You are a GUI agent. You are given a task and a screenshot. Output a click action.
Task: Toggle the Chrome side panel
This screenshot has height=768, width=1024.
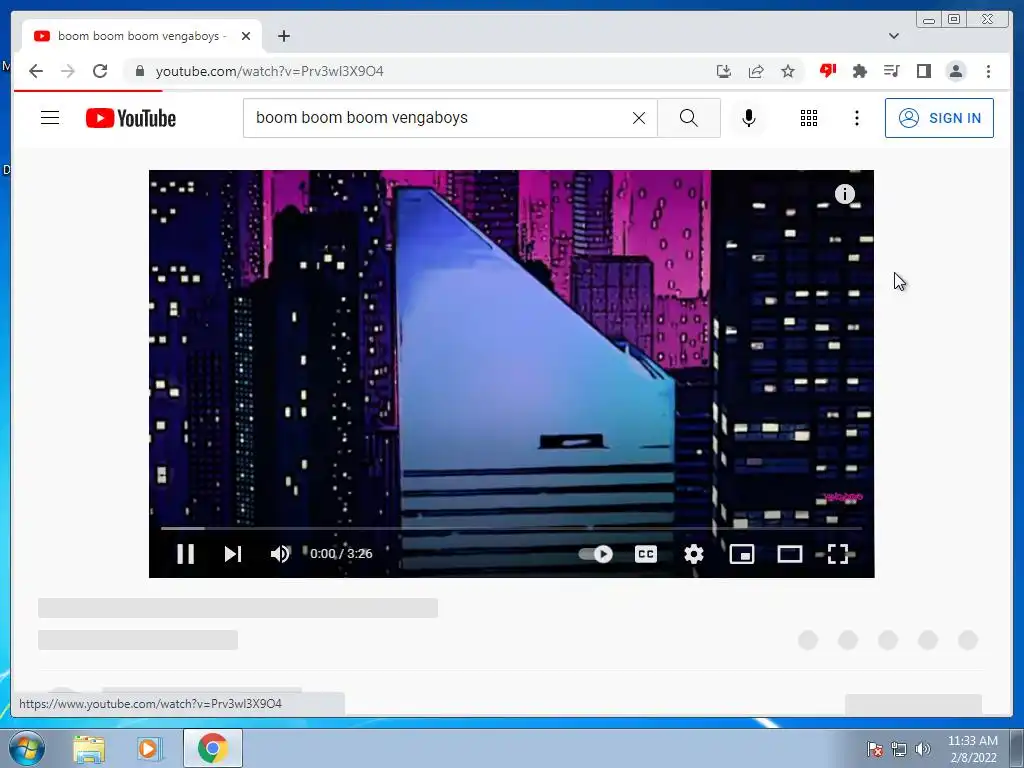tap(923, 71)
